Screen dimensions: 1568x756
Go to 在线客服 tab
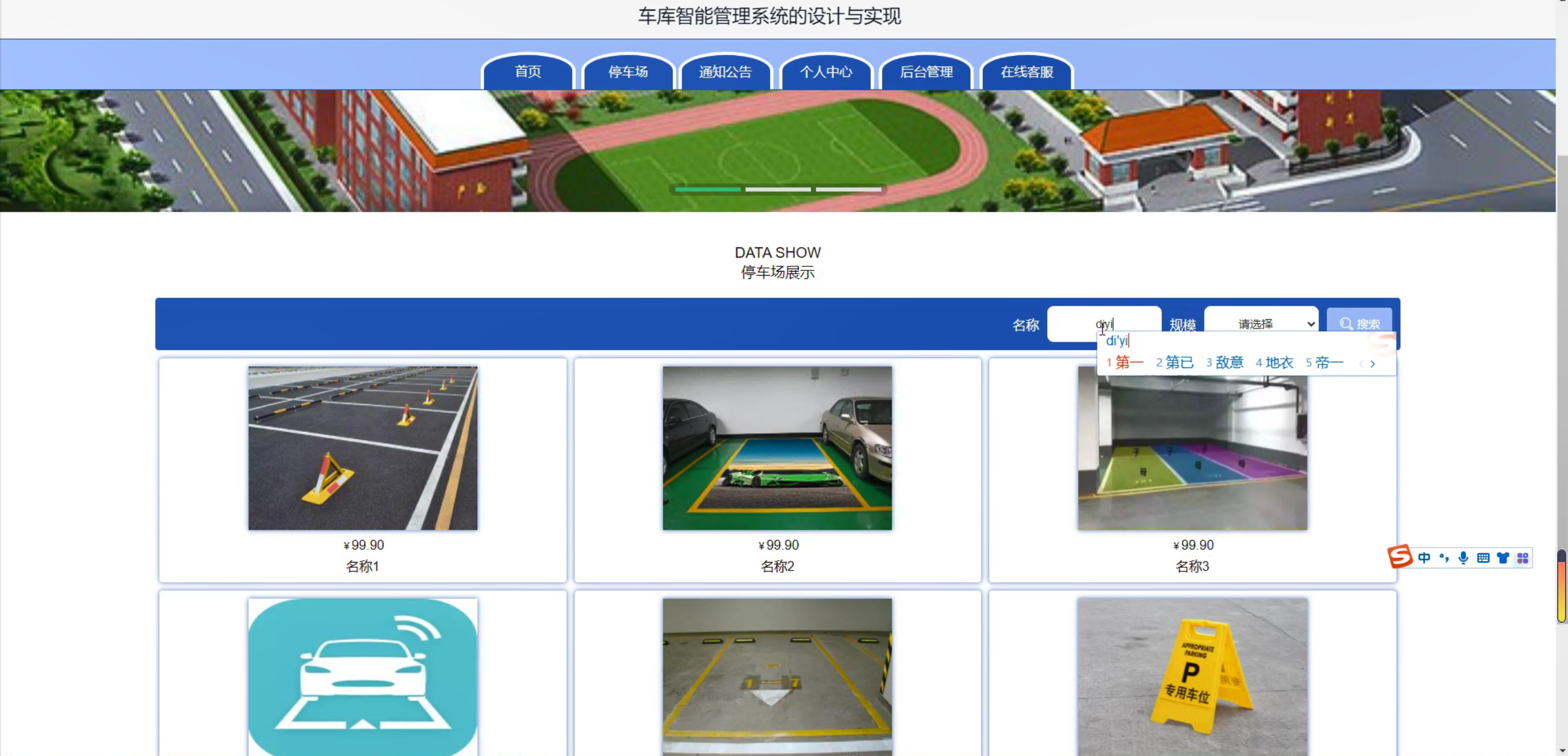click(x=1026, y=72)
